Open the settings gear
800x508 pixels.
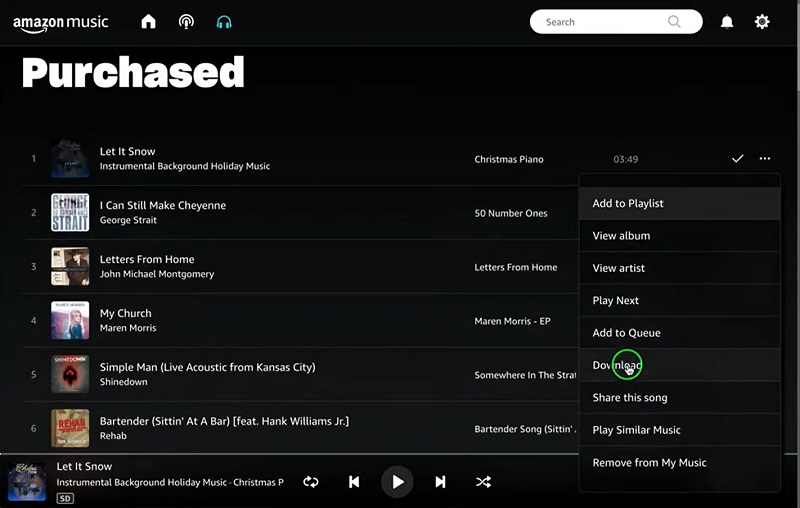(762, 22)
